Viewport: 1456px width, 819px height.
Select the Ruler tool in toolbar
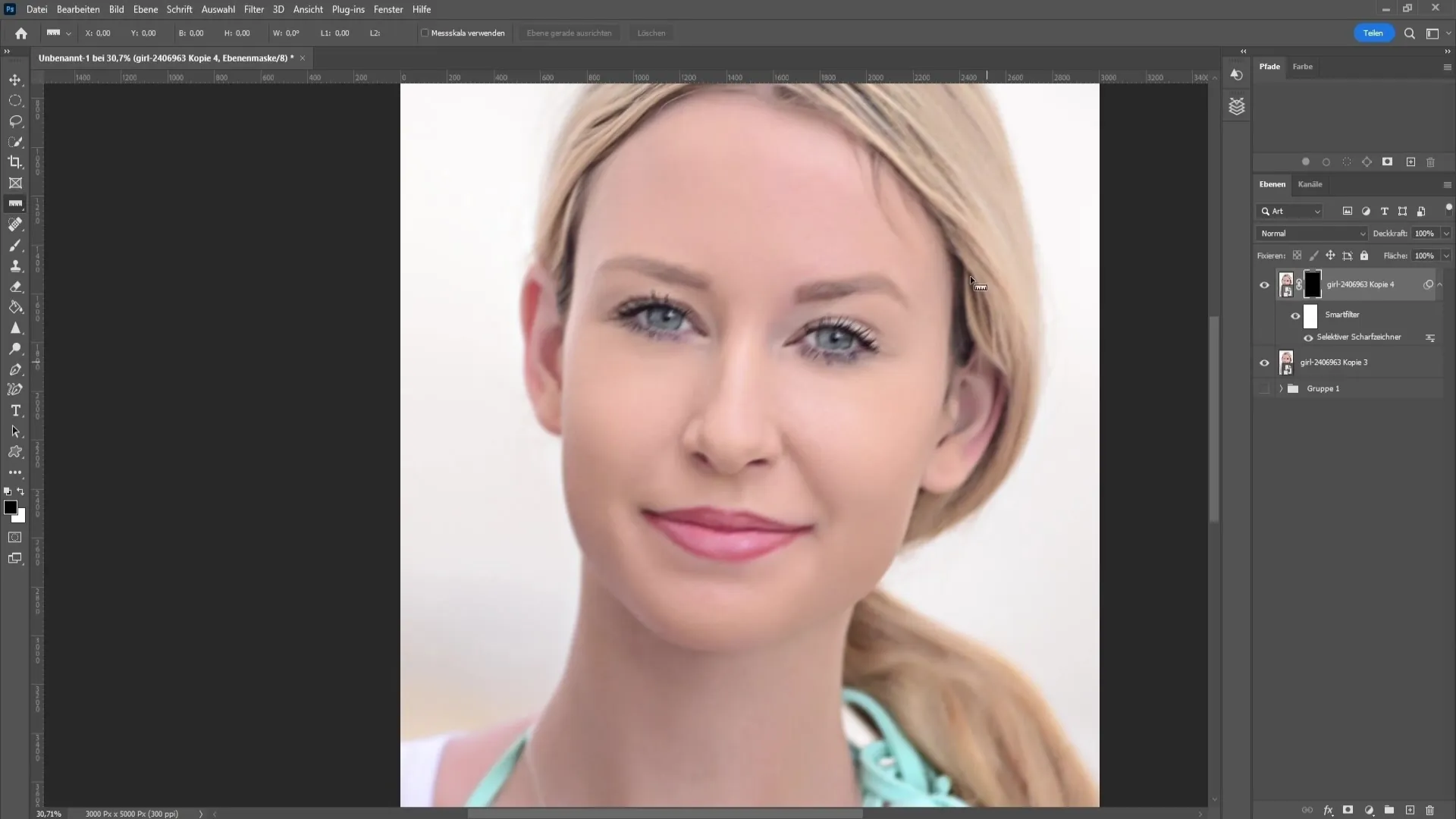coord(15,203)
